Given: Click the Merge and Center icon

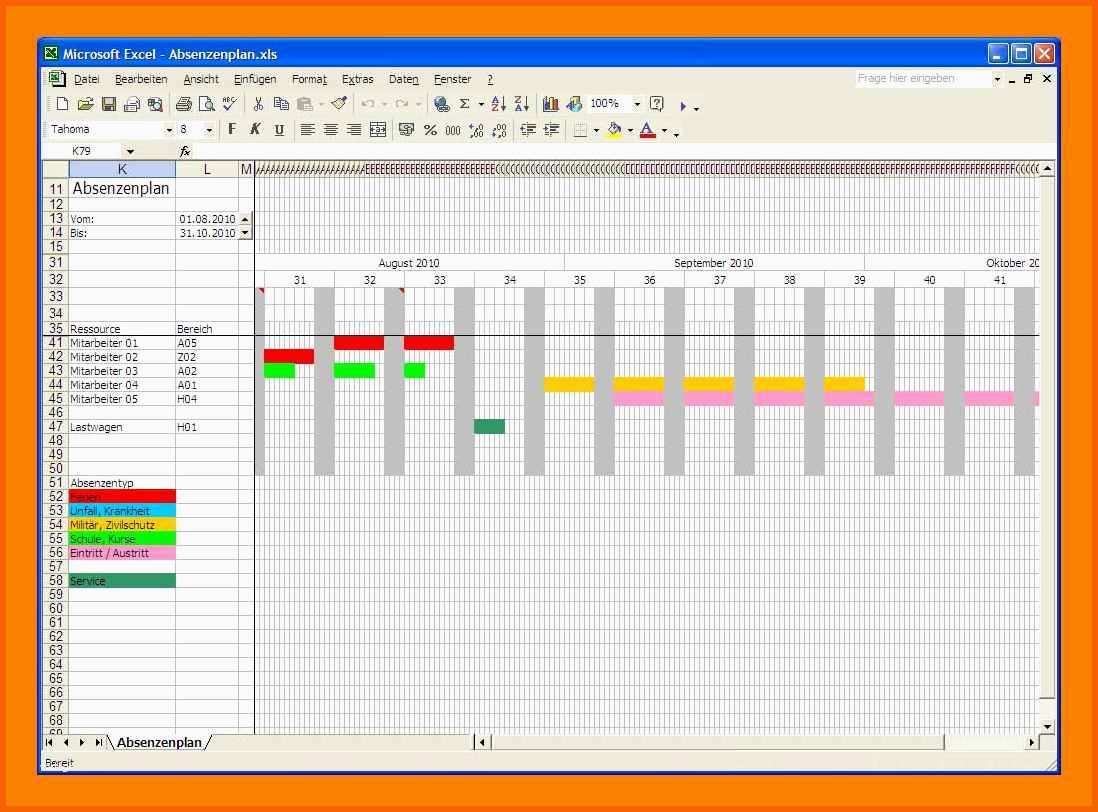Looking at the screenshot, I should pyautogui.click(x=378, y=130).
